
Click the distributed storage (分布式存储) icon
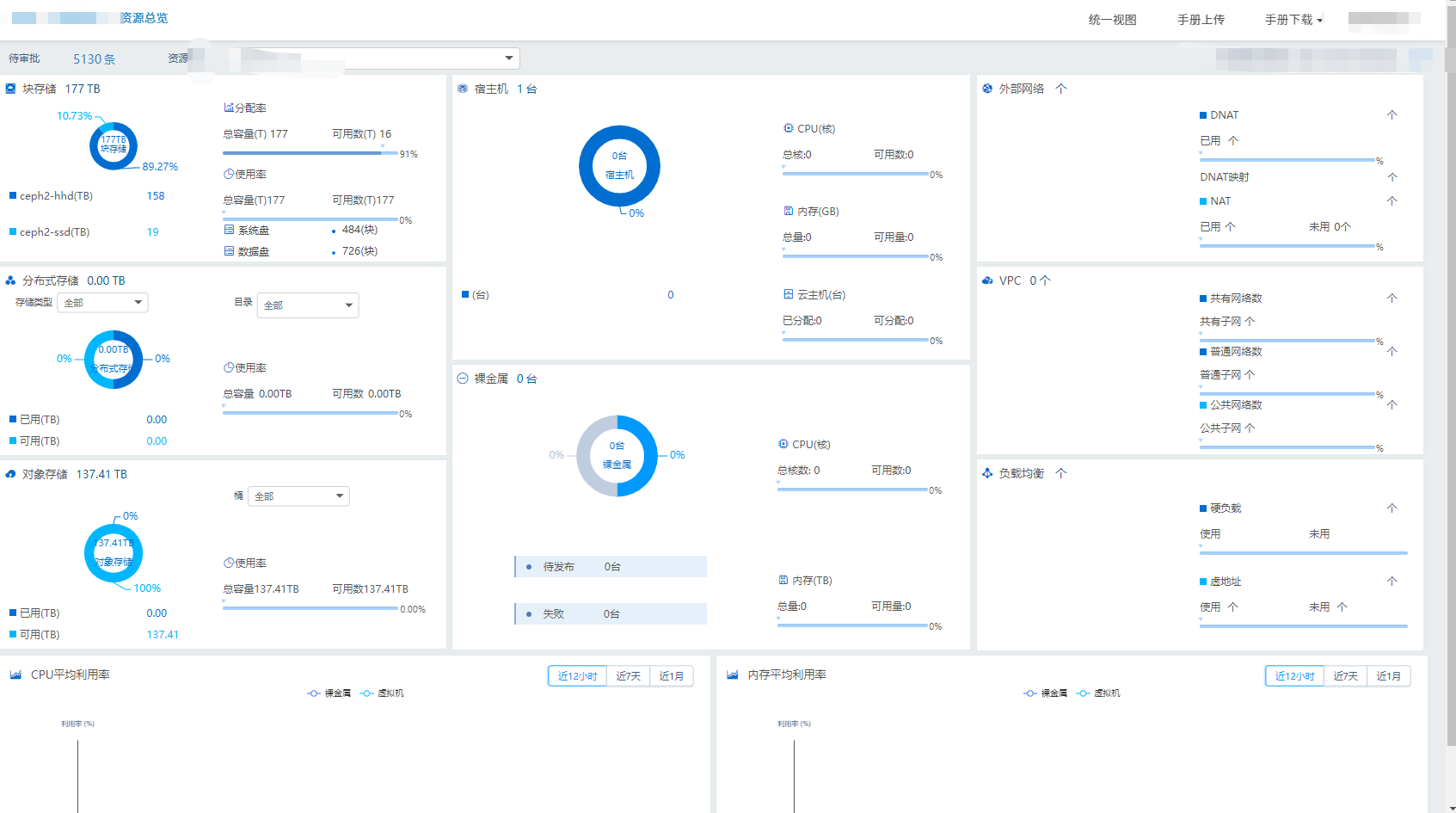coord(11,280)
